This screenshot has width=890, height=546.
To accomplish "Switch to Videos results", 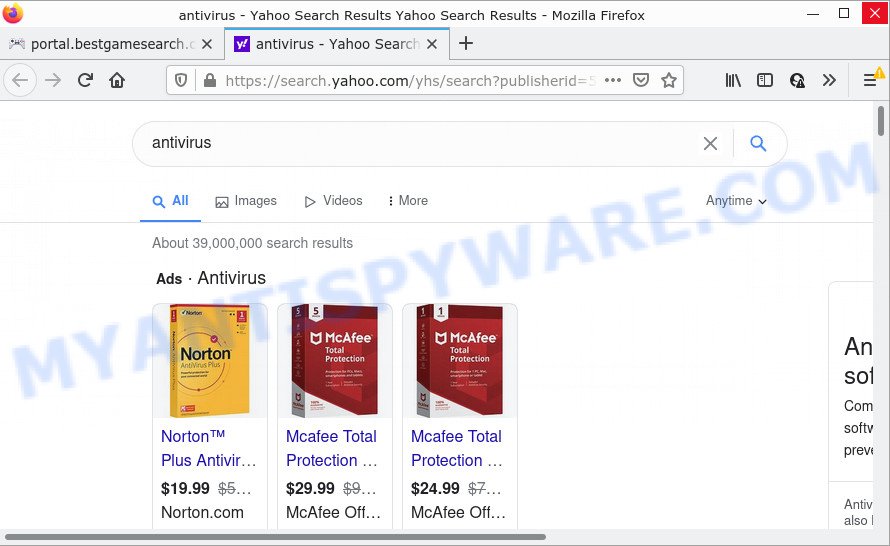I will coord(333,201).
